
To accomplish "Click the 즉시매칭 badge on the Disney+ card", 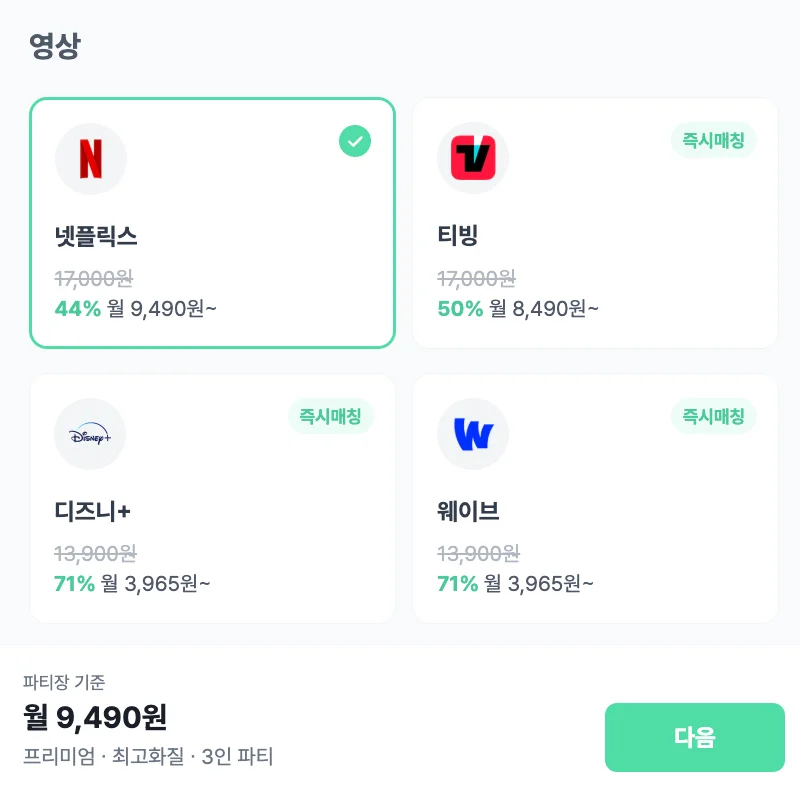I will pyautogui.click(x=331, y=417).
